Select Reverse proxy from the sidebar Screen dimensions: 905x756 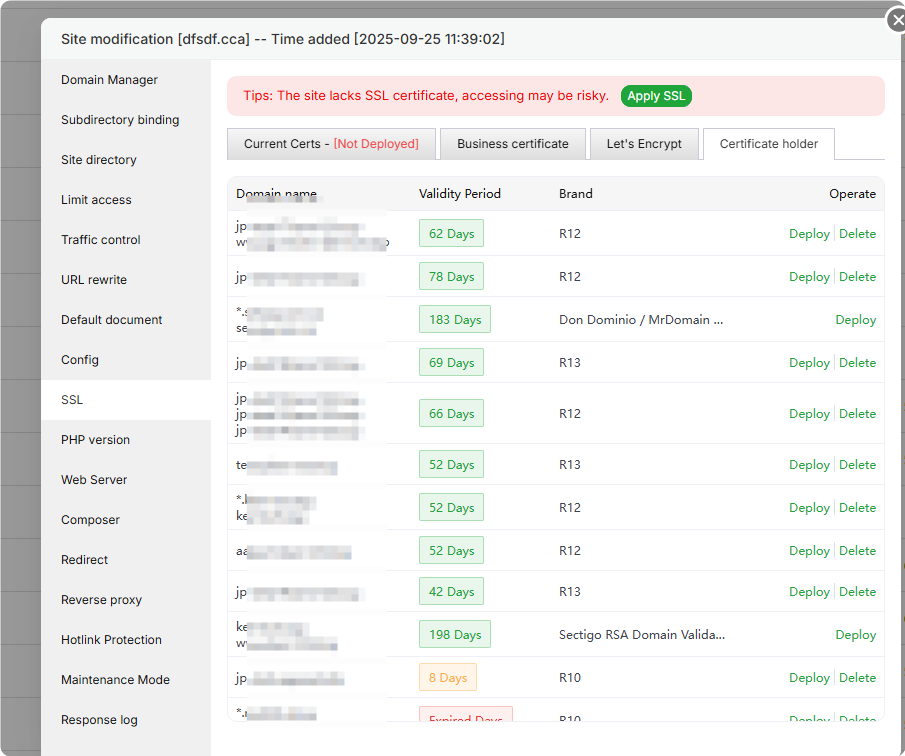pos(101,600)
